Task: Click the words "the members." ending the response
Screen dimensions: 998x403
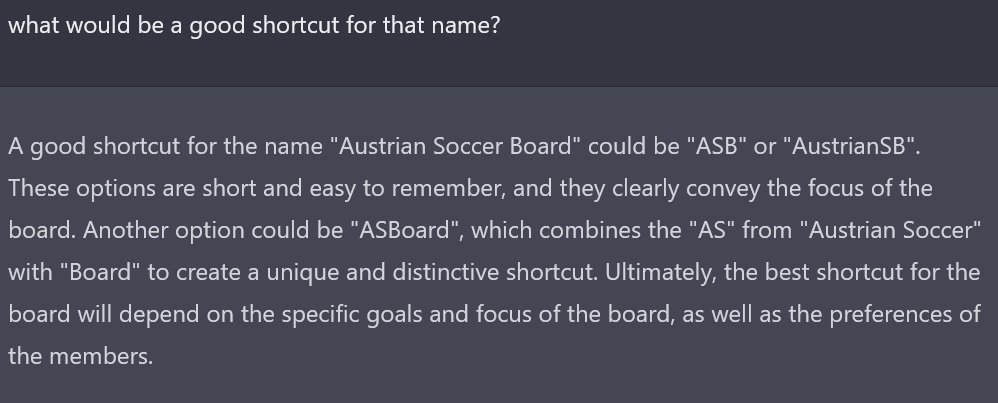Action: (80, 356)
